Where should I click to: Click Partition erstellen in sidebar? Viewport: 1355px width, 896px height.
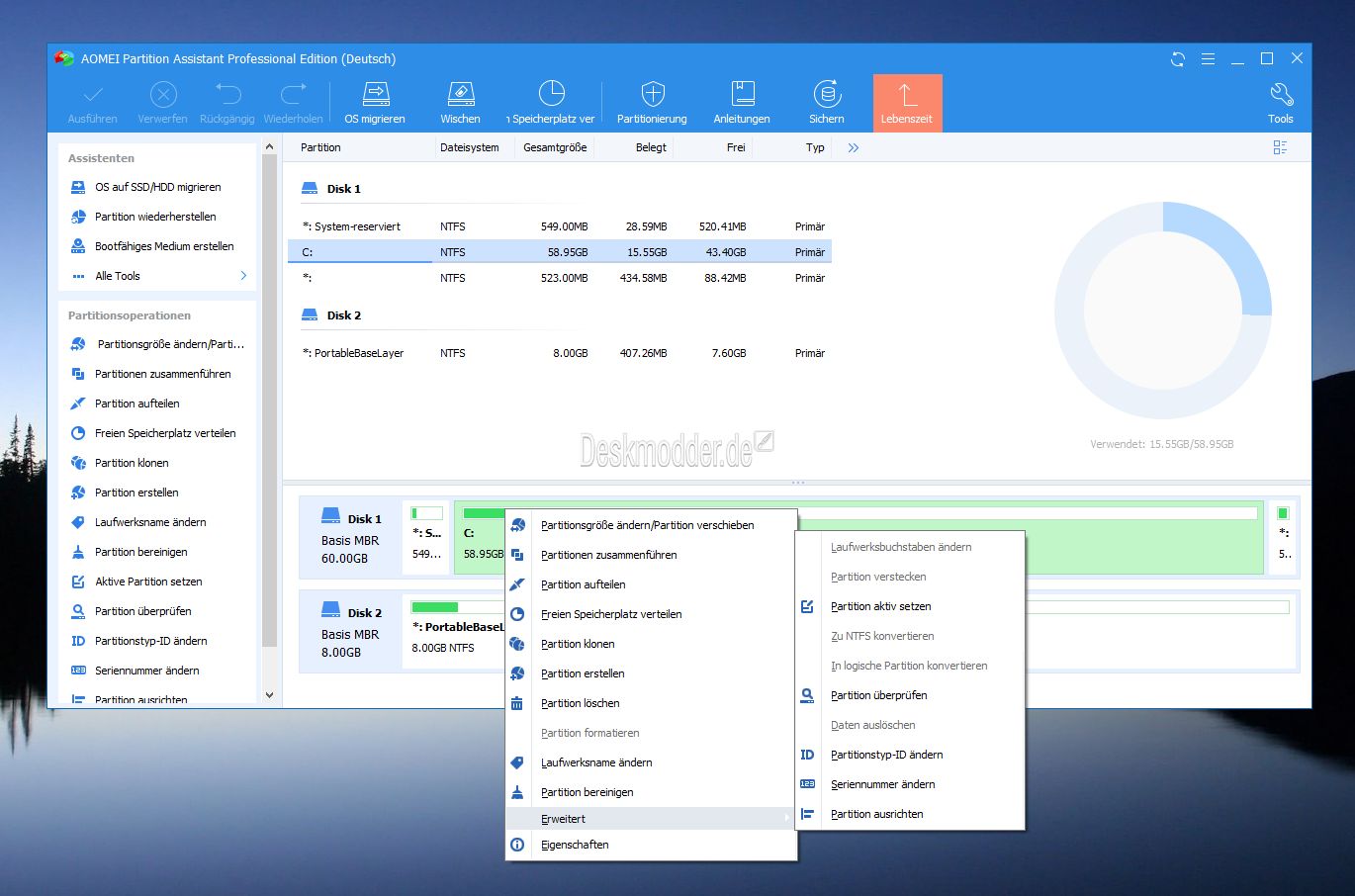(x=136, y=493)
